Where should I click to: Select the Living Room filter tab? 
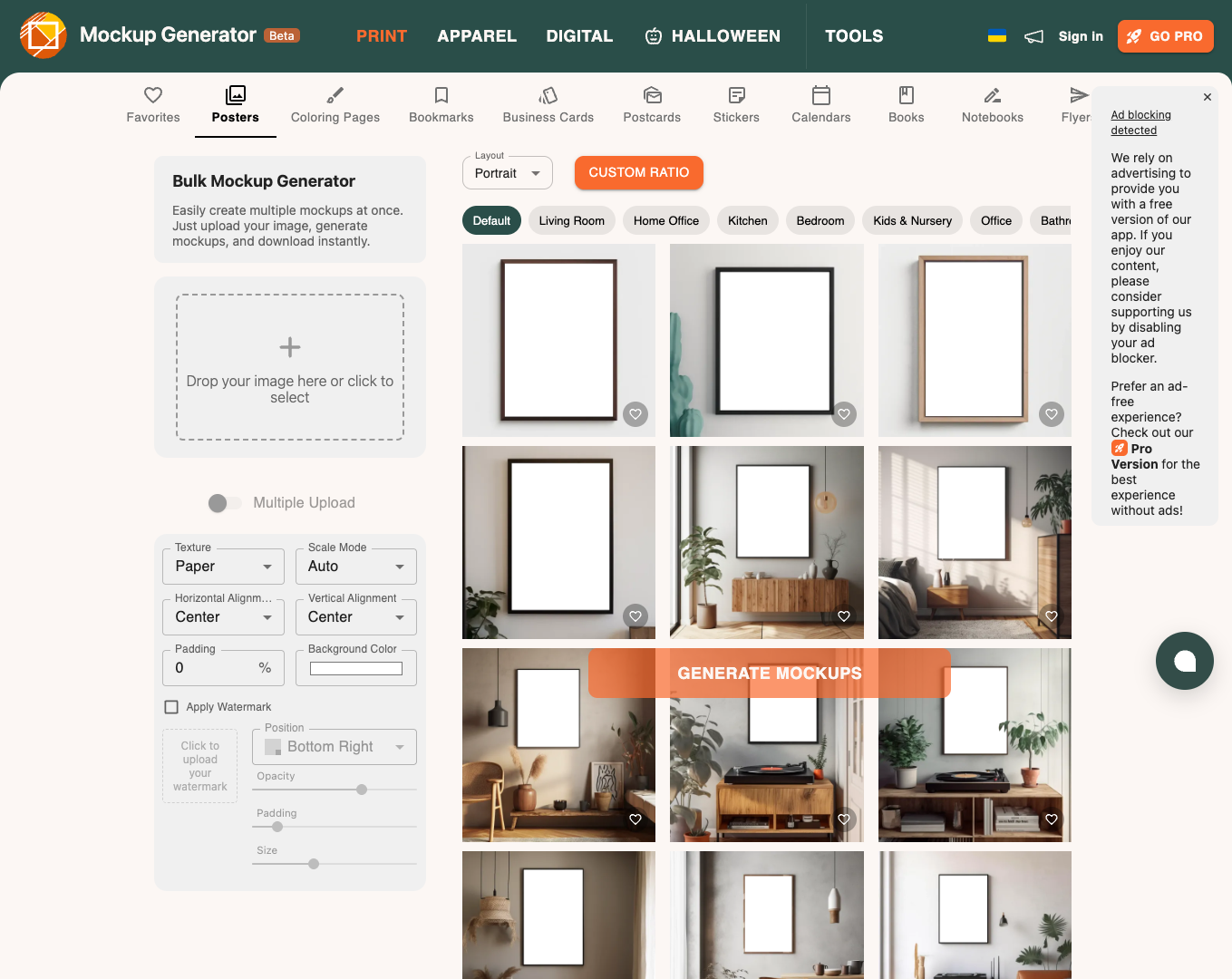[571, 220]
